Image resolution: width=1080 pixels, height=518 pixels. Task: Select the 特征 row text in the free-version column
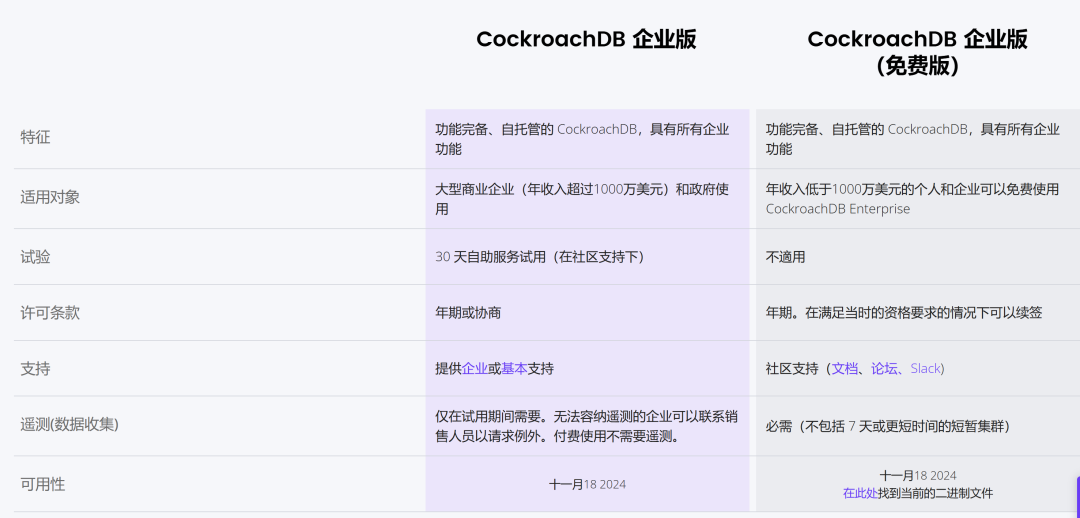coord(913,139)
